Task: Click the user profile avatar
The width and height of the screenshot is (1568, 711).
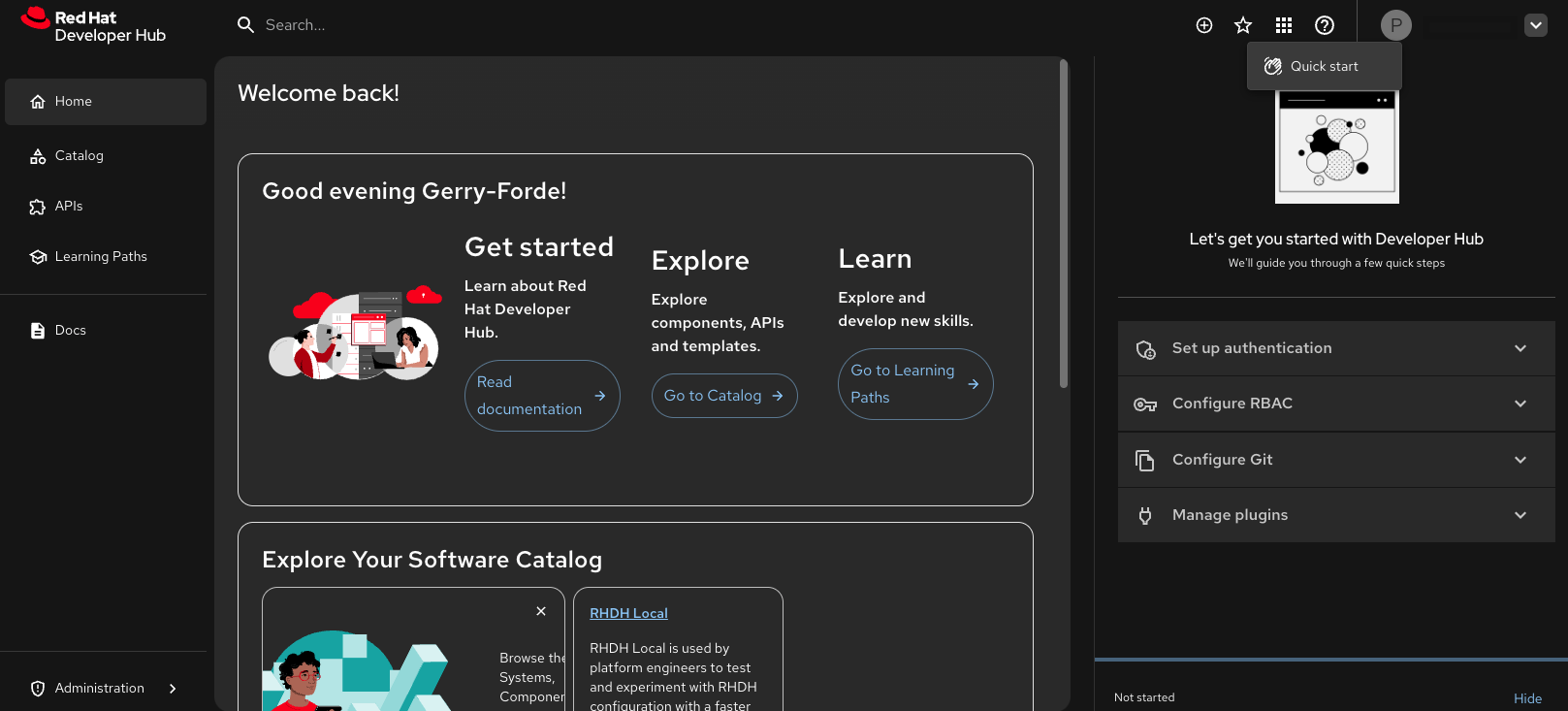Action: tap(1395, 25)
